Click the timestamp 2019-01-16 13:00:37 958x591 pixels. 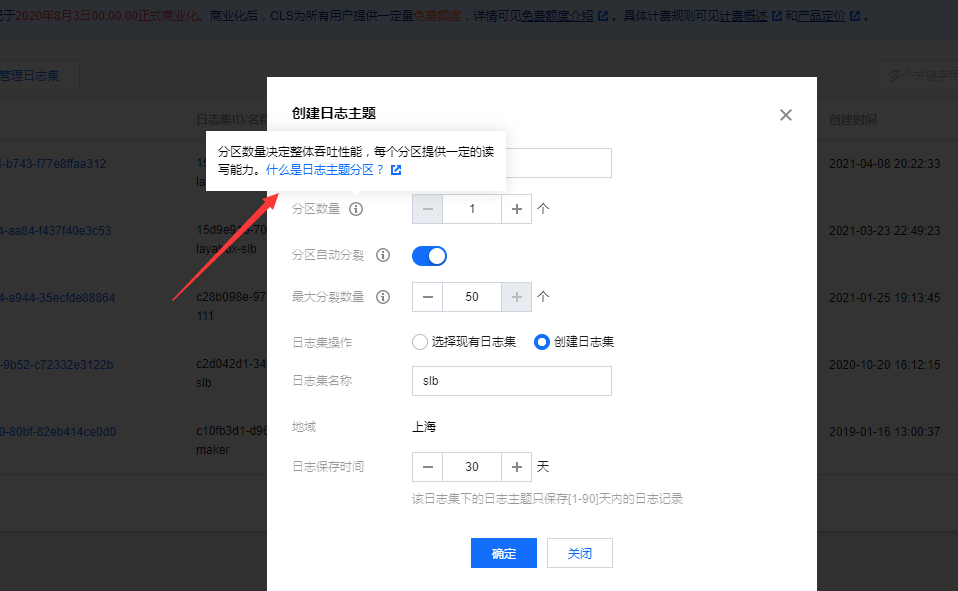point(884,432)
